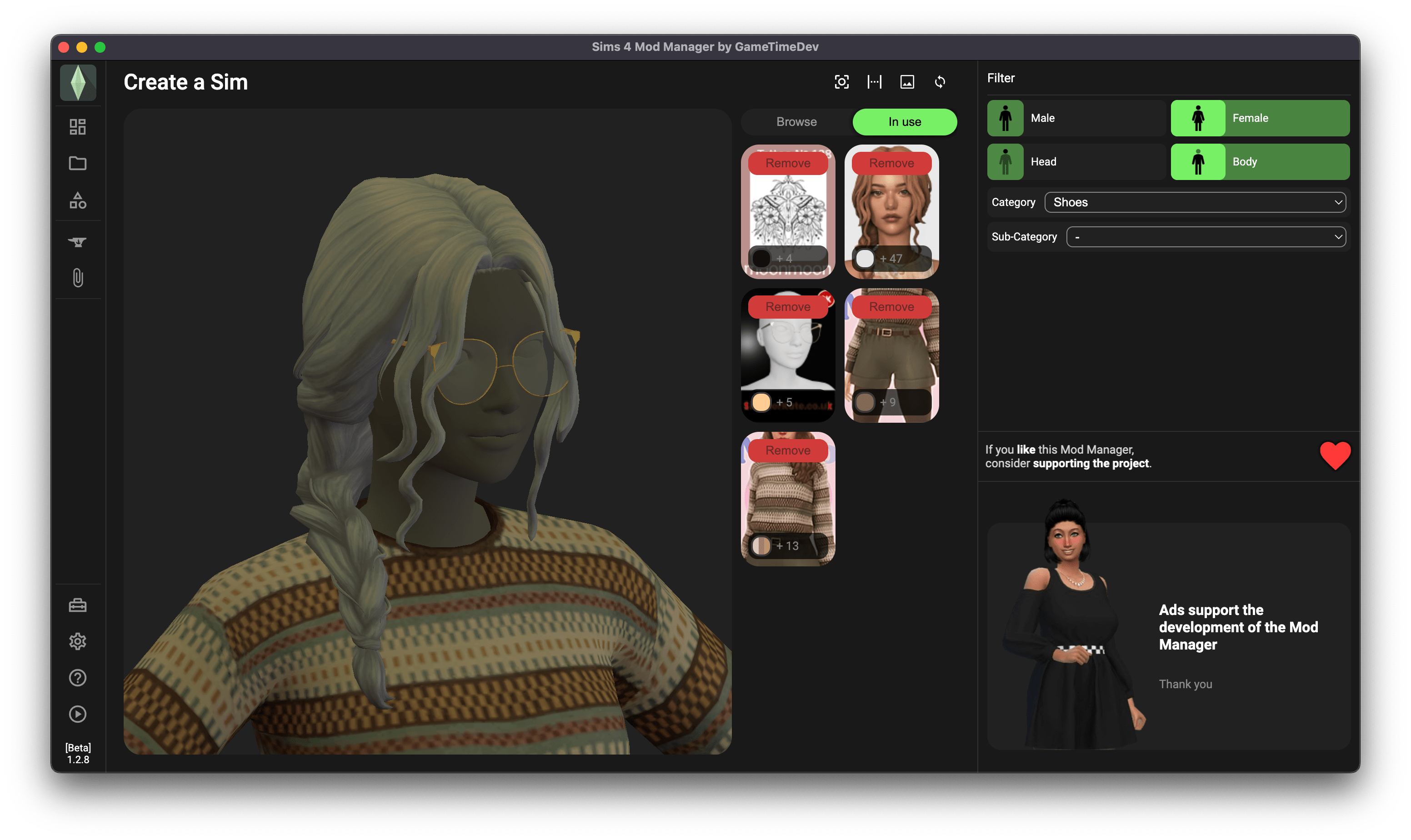The image size is (1411, 840).
Task: Click the peach swatch on glasses card
Action: click(x=761, y=402)
